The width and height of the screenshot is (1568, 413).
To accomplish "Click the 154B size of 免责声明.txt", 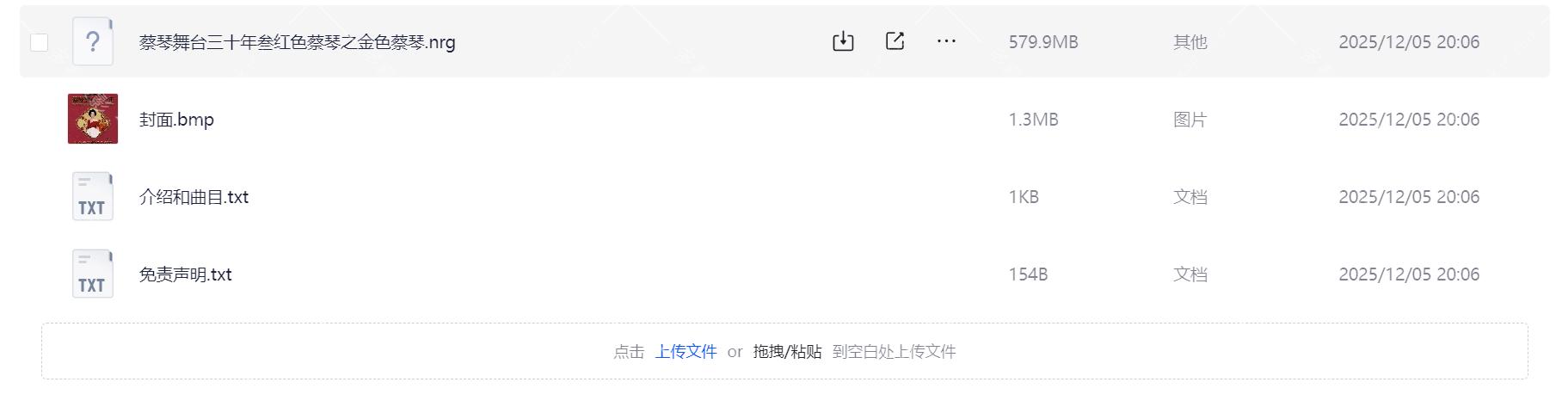I will [x=1028, y=274].
